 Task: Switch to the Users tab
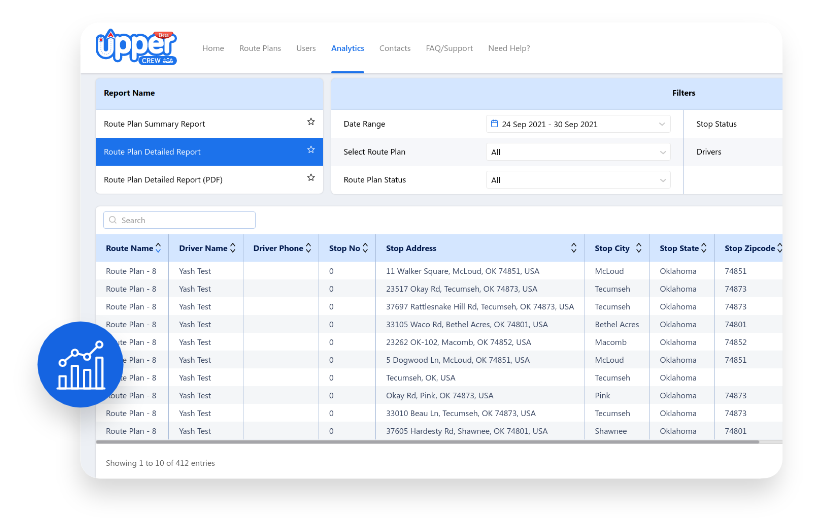click(306, 48)
